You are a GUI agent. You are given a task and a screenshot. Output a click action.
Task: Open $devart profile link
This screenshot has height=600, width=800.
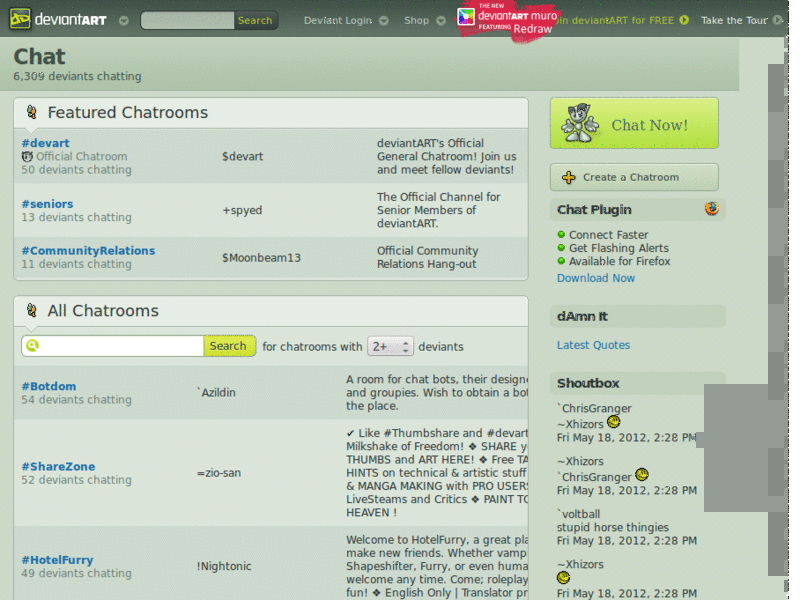(242, 156)
